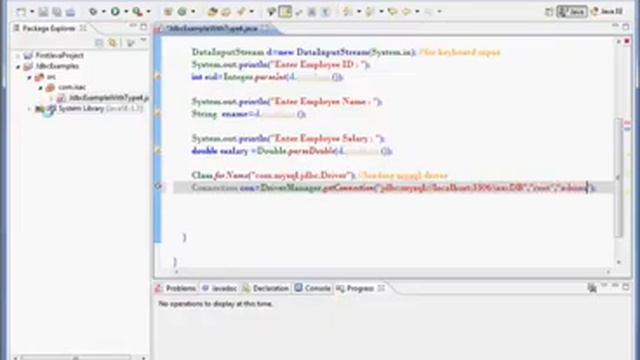Screen dimensions: 640x360
Task: Click Remove All Finished Operations icon
Action: pyautogui.click(x=592, y=288)
